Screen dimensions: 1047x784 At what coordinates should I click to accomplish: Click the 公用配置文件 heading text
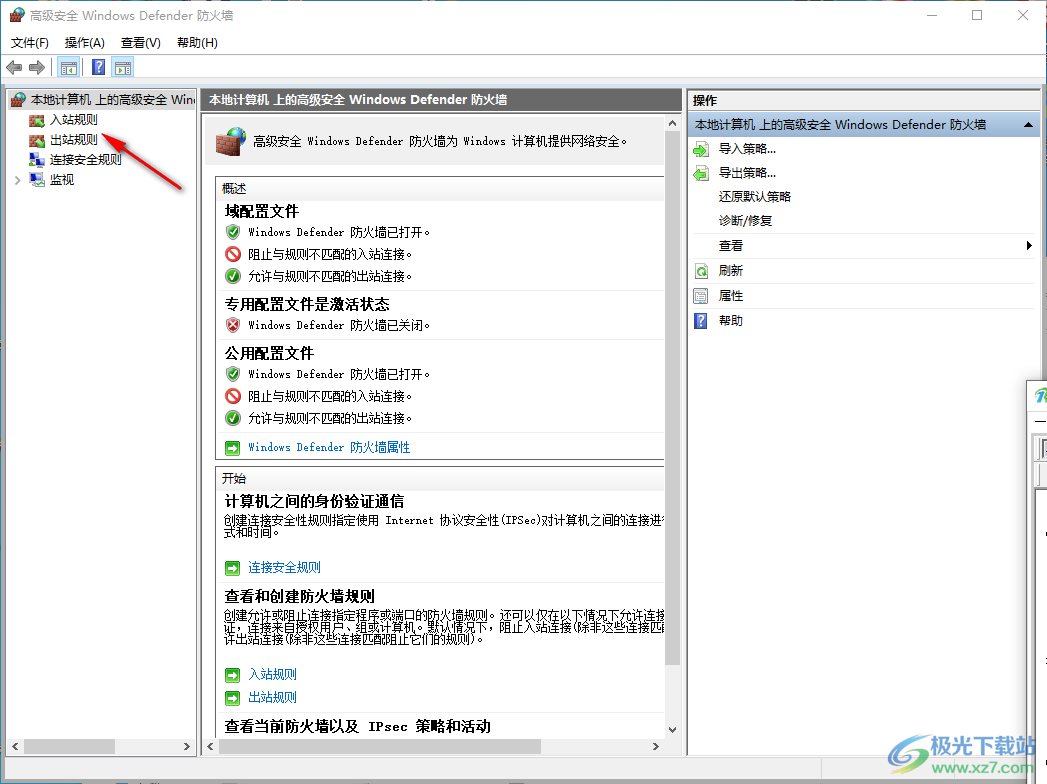(269, 353)
